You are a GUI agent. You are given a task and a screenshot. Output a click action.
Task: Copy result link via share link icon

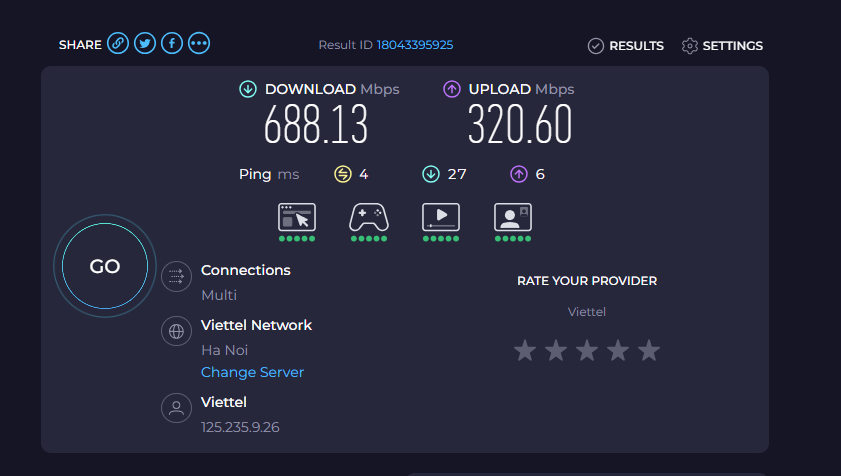coord(118,43)
